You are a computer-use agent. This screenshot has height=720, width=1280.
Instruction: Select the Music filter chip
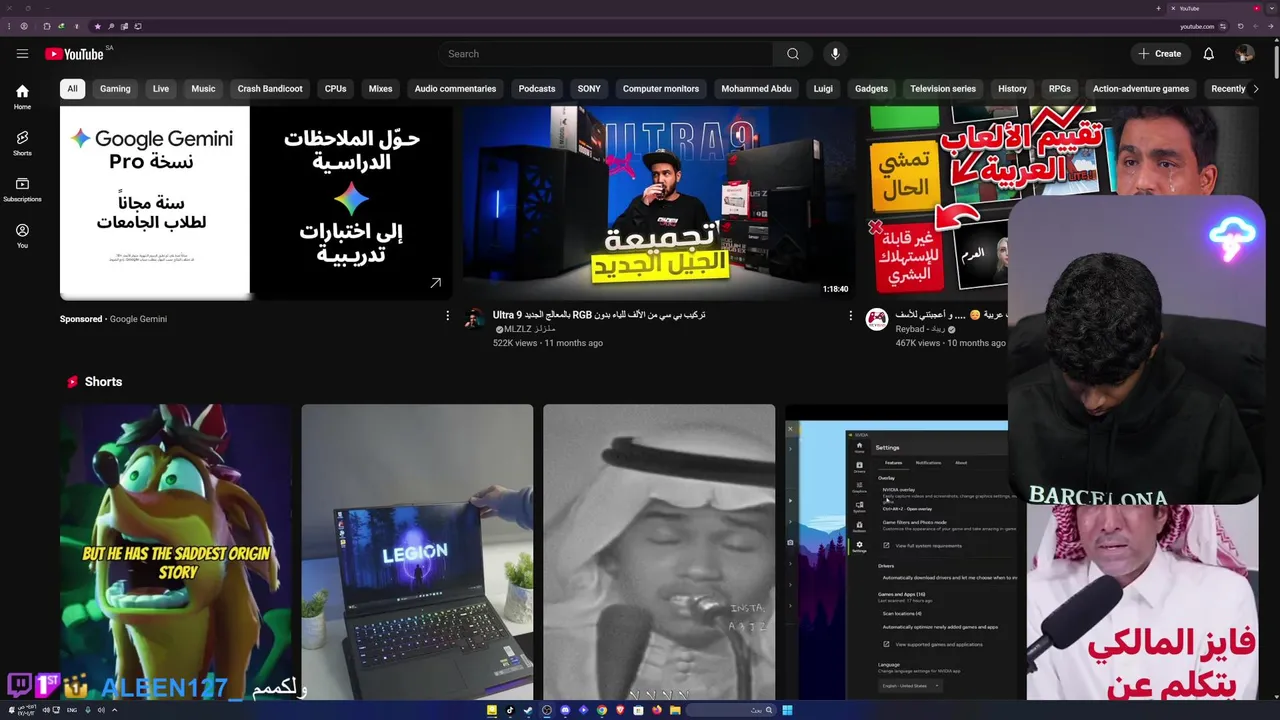coord(203,89)
